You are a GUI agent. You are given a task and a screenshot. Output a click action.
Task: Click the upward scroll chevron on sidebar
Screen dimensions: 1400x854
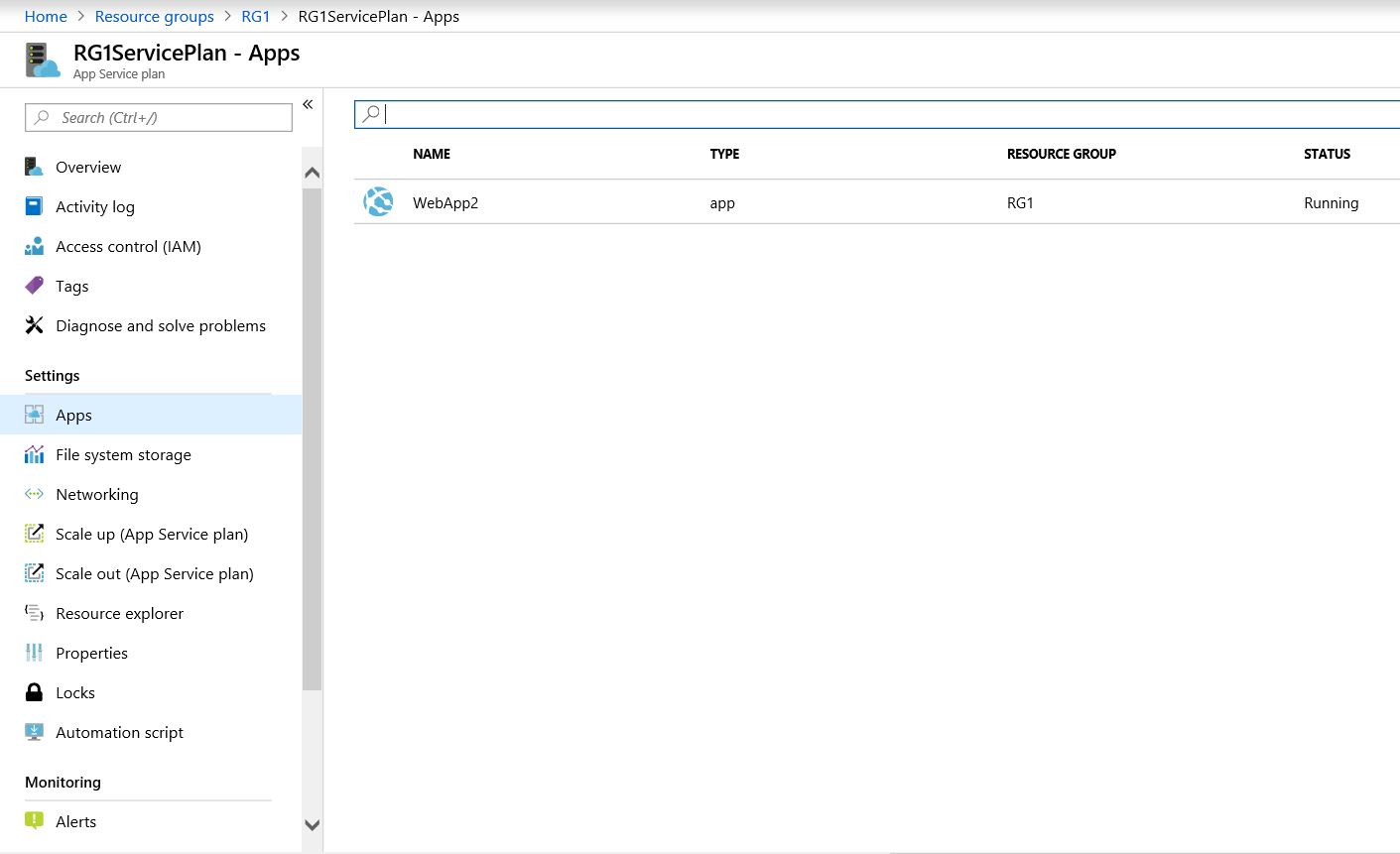pos(313,172)
